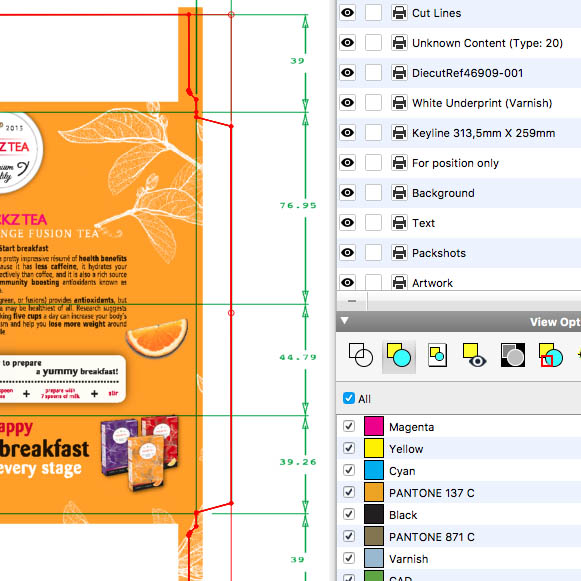
Task: Hide the For position only layer
Action: coord(347,163)
